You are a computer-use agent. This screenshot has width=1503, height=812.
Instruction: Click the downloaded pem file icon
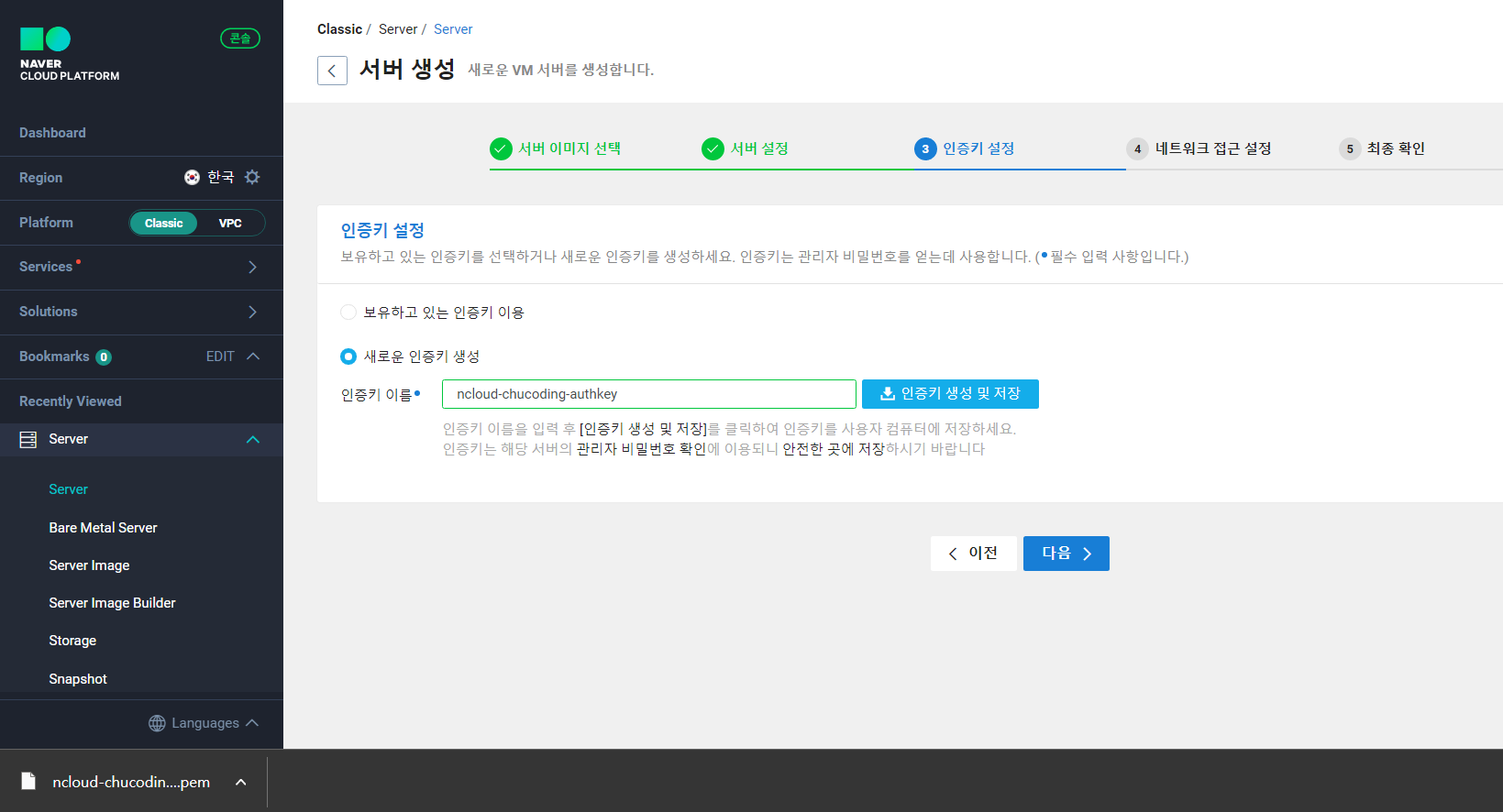pyautogui.click(x=28, y=781)
